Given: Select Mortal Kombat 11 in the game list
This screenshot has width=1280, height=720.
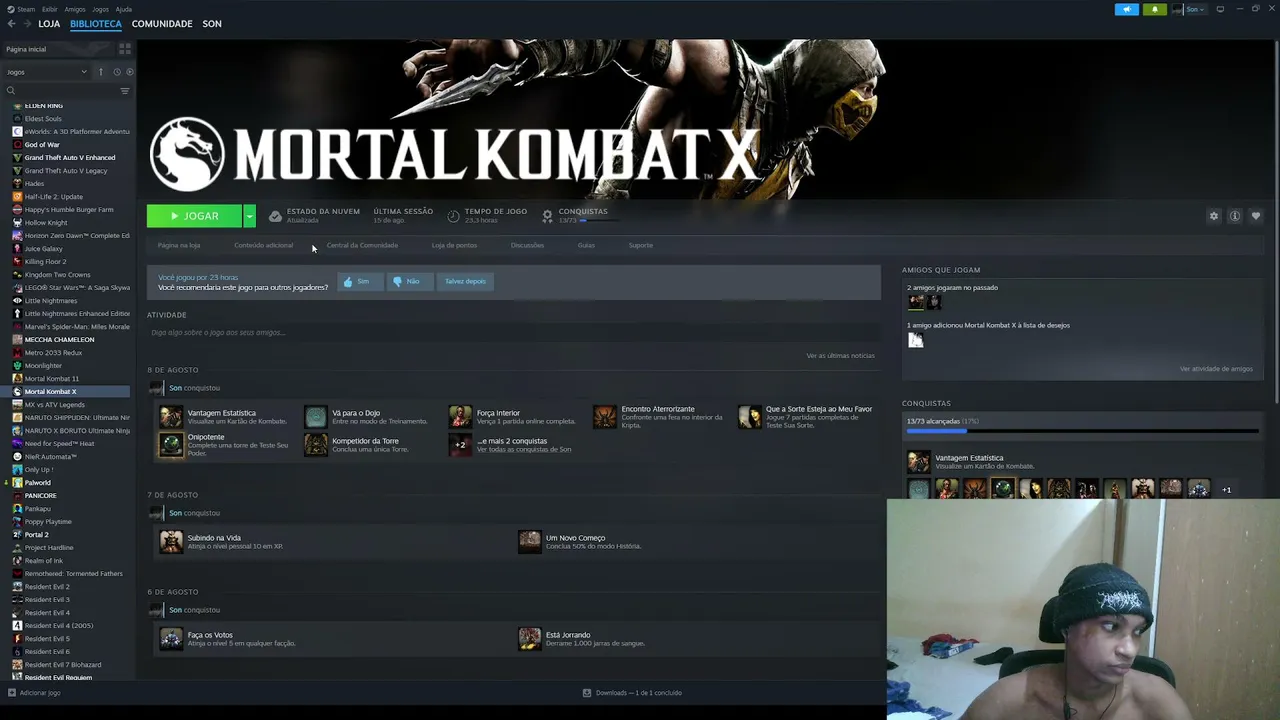Looking at the screenshot, I should (52, 379).
